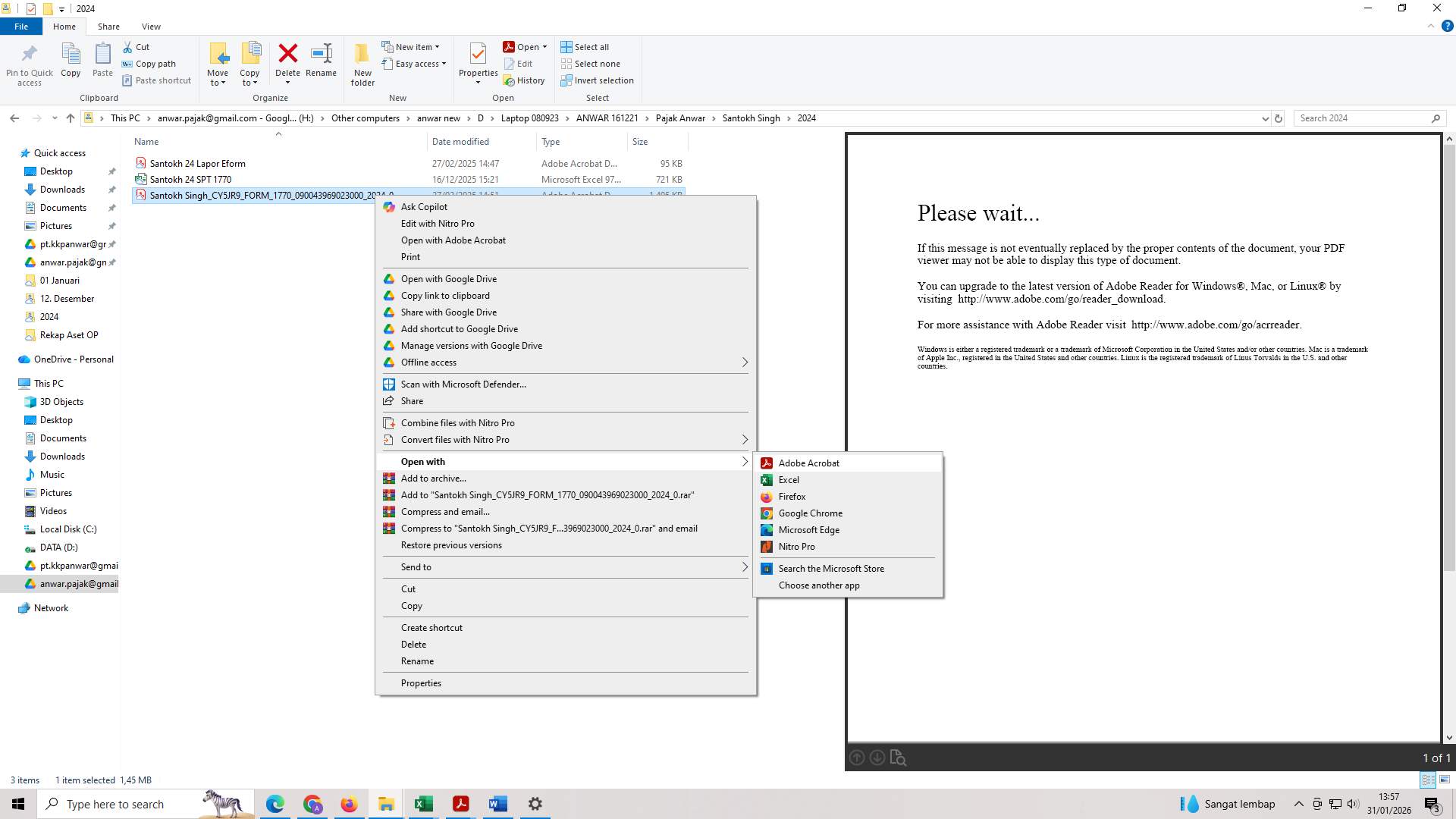Click the Delete icon in the ribbon
This screenshot has height=819, width=1456.
[288, 61]
